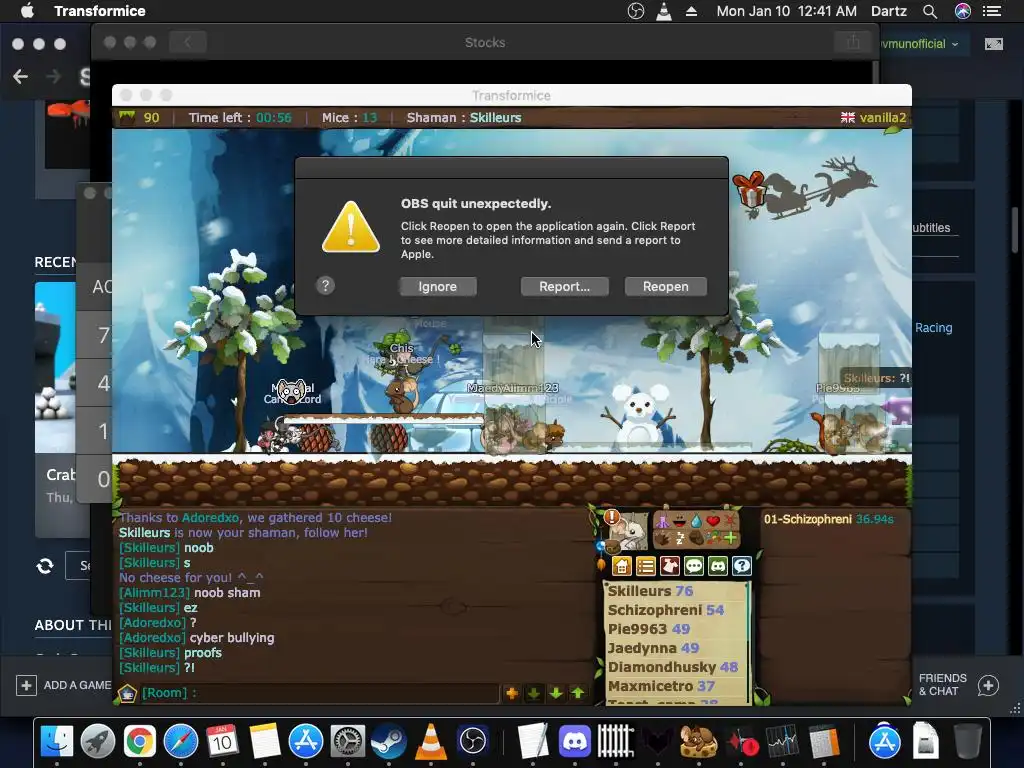Open the blue question mark help icon
1024x768 pixels.
click(742, 566)
